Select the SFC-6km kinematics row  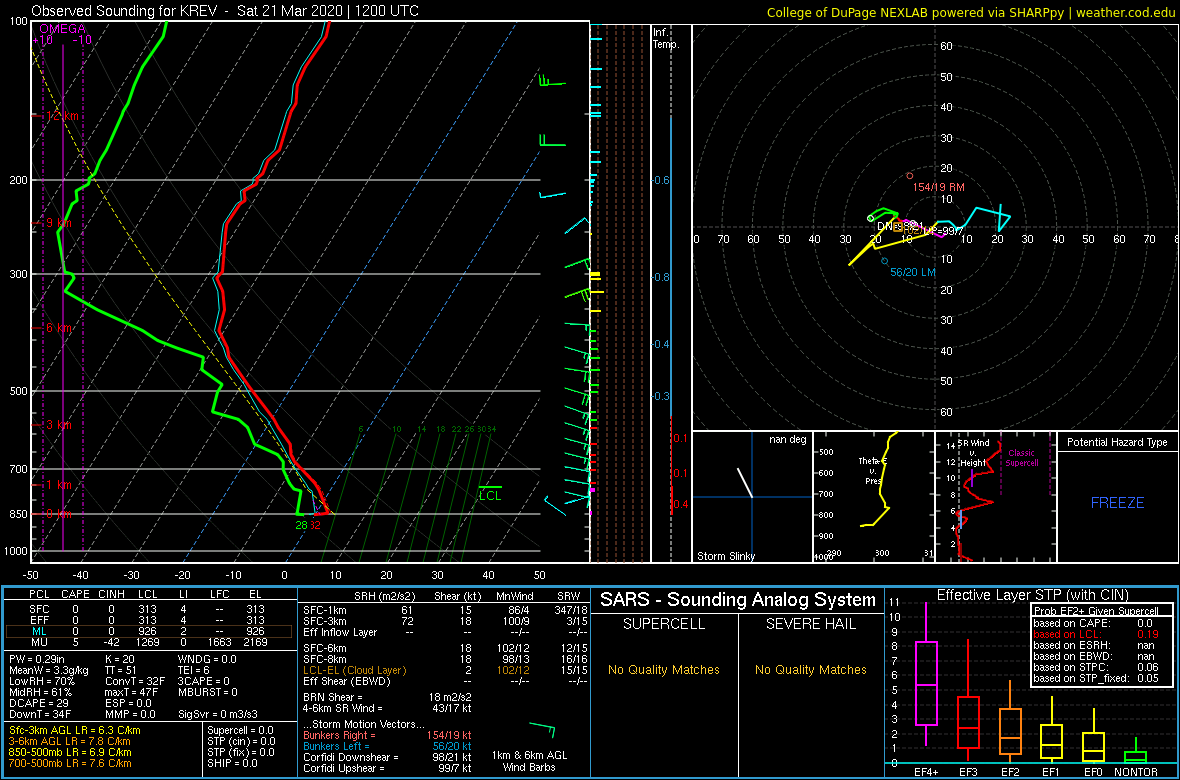click(x=444, y=647)
